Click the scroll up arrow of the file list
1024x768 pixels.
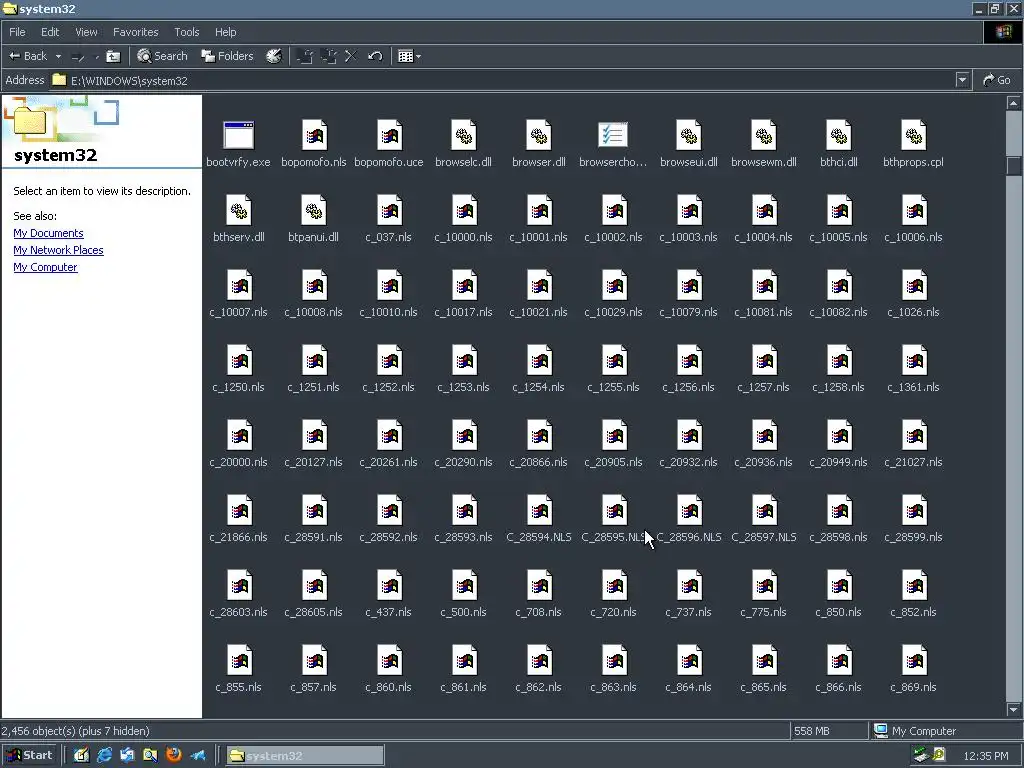point(1014,103)
